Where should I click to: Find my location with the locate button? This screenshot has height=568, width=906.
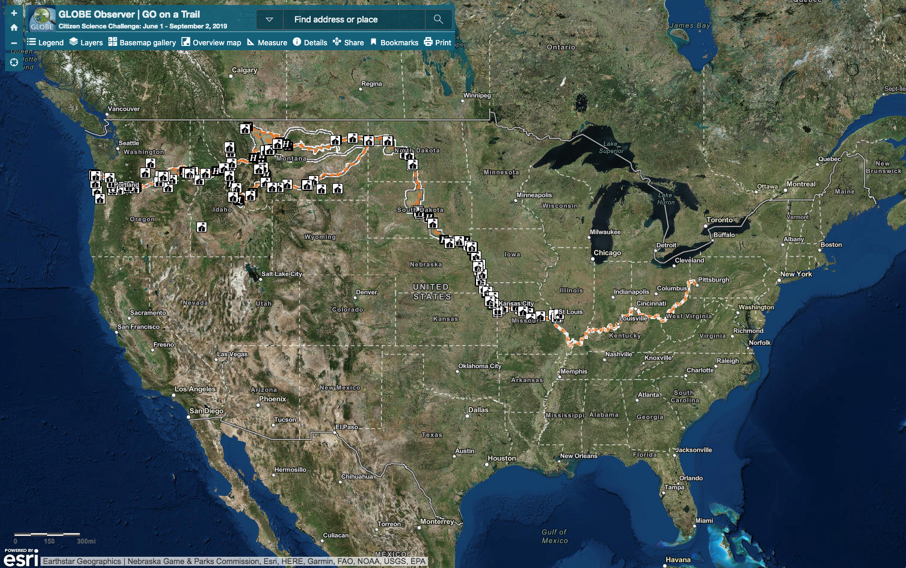click(14, 62)
